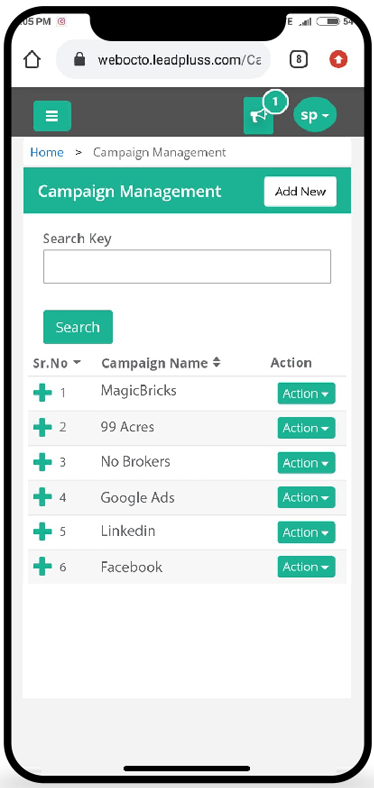Open the Action dropdown for Linkedin
The image size is (374, 788).
click(306, 532)
